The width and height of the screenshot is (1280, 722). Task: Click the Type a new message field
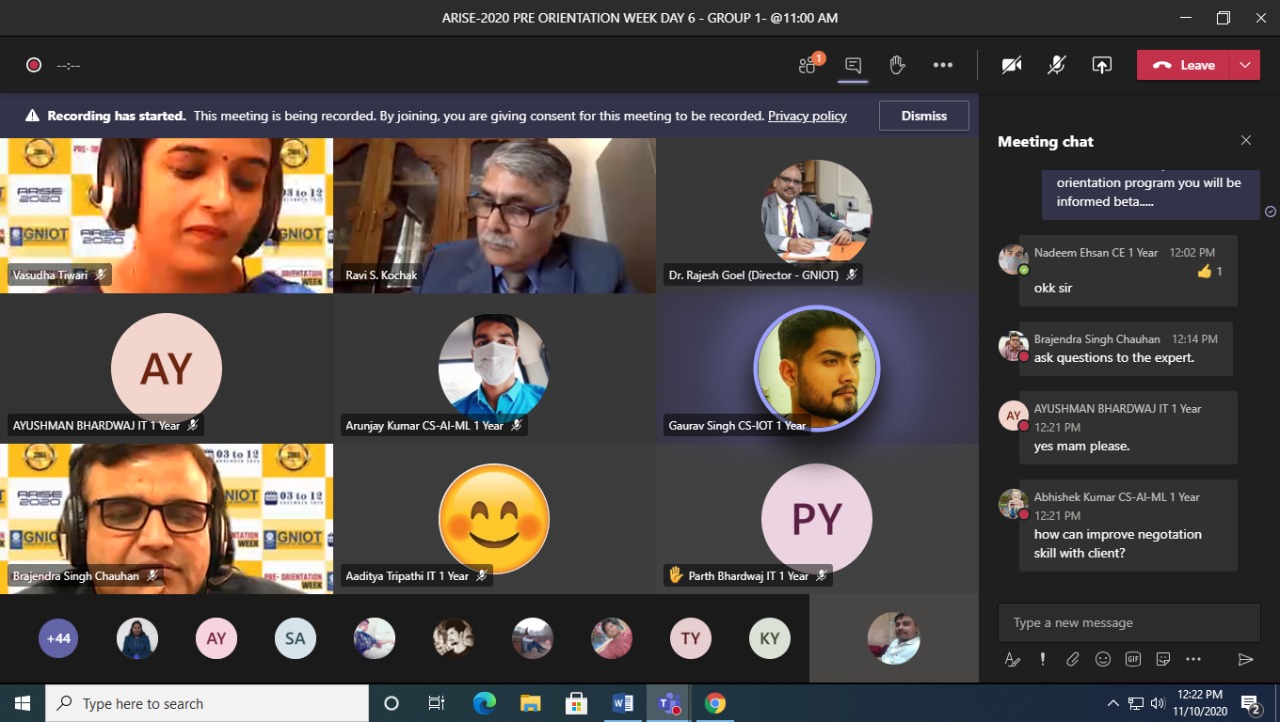coord(1125,622)
